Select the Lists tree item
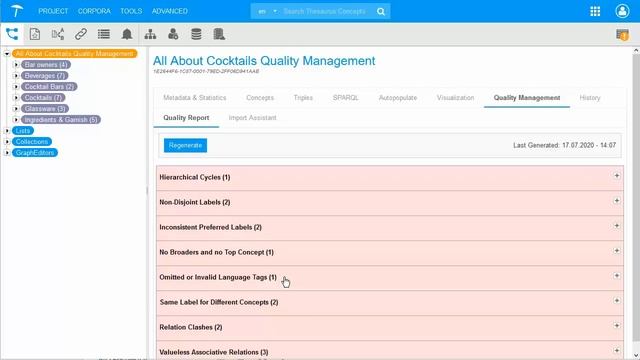This screenshot has height=360, width=640. (x=23, y=131)
